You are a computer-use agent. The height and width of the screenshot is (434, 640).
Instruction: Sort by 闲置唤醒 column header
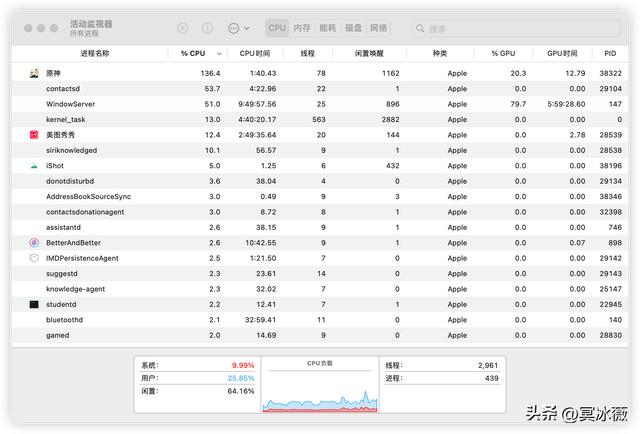(x=369, y=53)
